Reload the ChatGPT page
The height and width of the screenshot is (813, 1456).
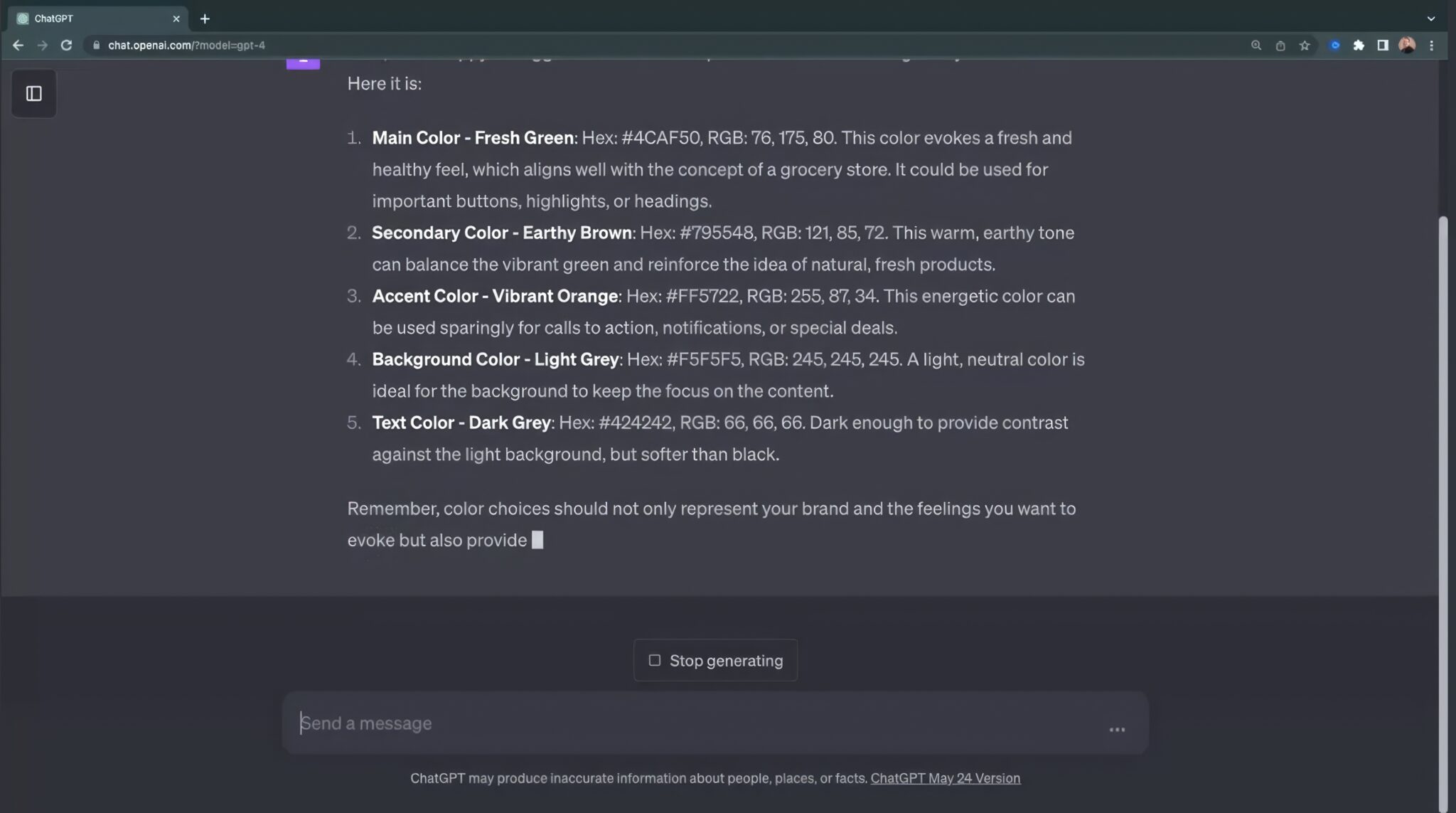(x=66, y=45)
